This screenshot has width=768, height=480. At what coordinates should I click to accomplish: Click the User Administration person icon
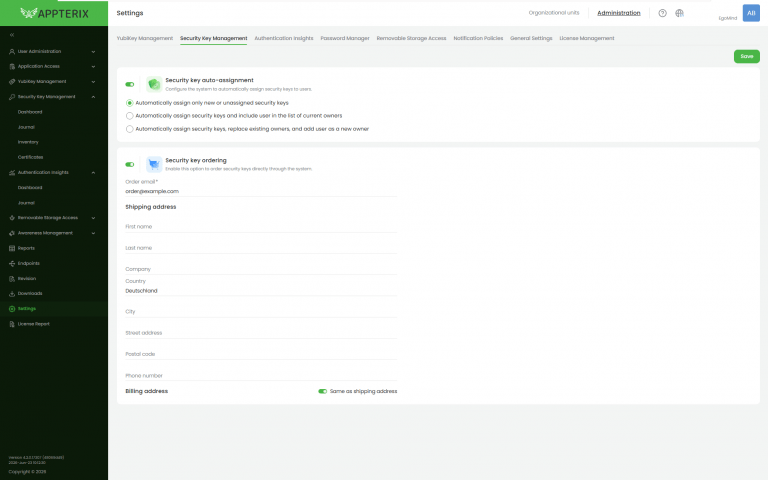12,51
